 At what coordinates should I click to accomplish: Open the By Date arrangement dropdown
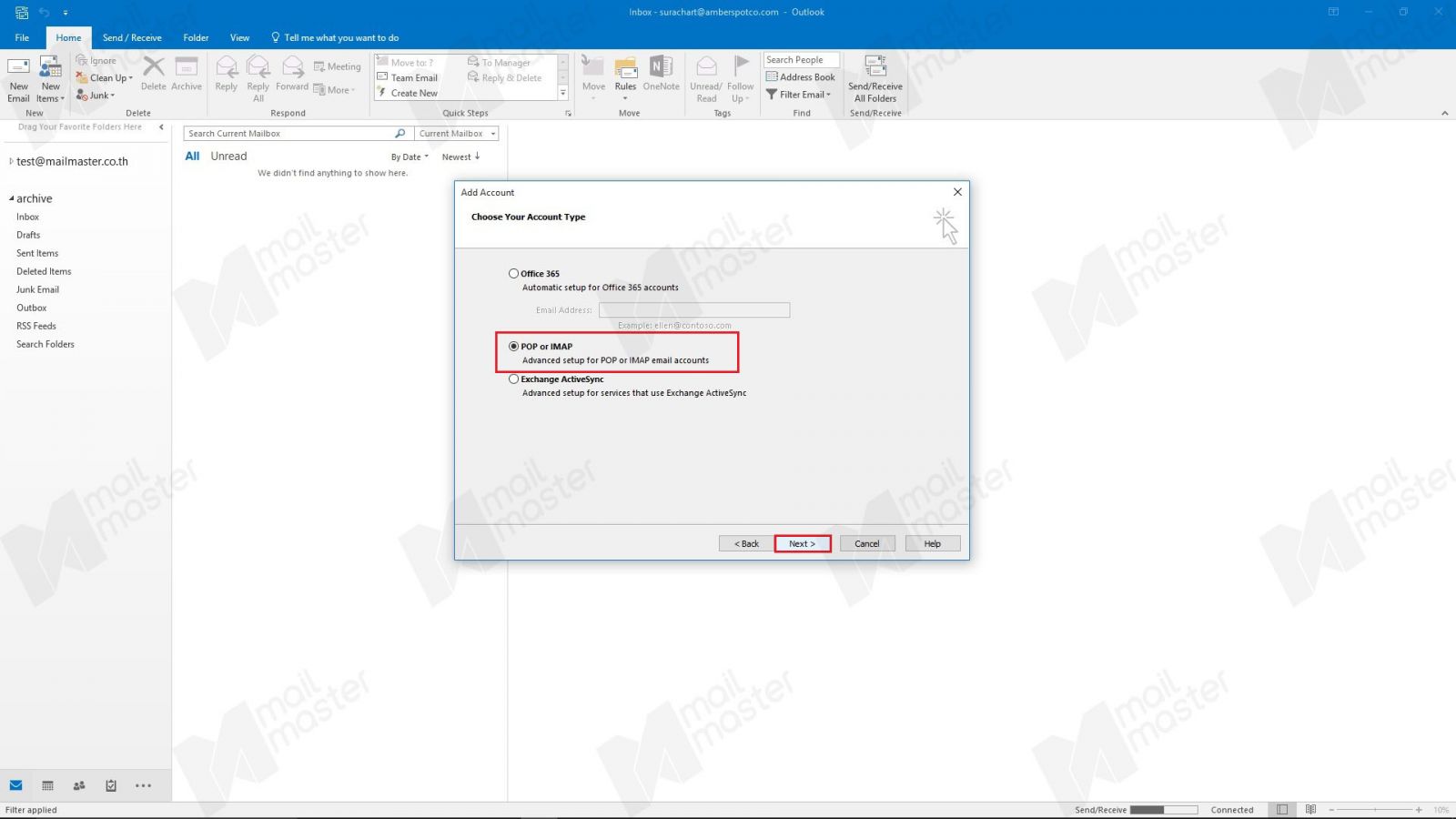pos(409,157)
